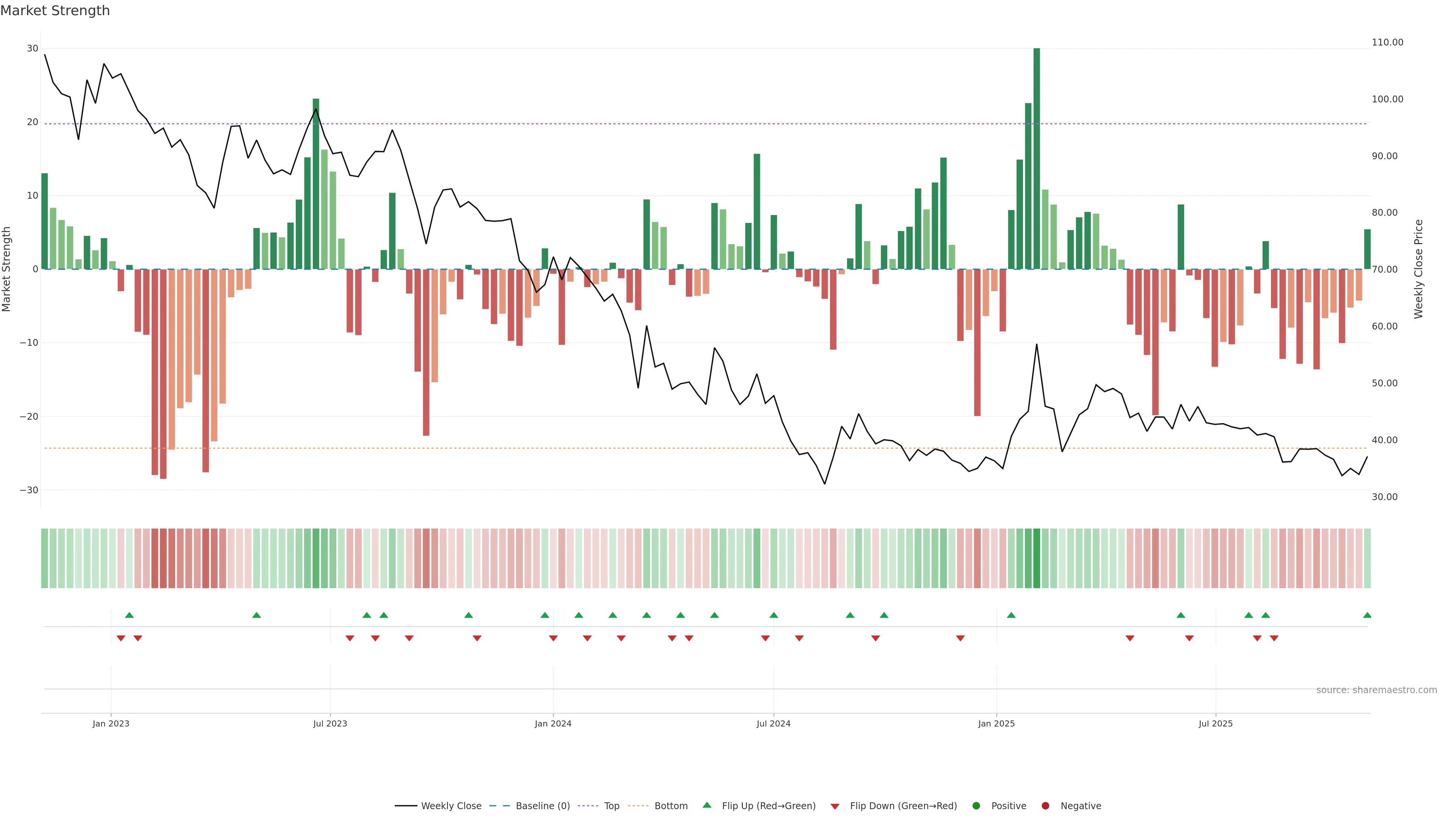1456x819 pixels.
Task: Click the Jan 2024 x-axis label
Action: (553, 723)
